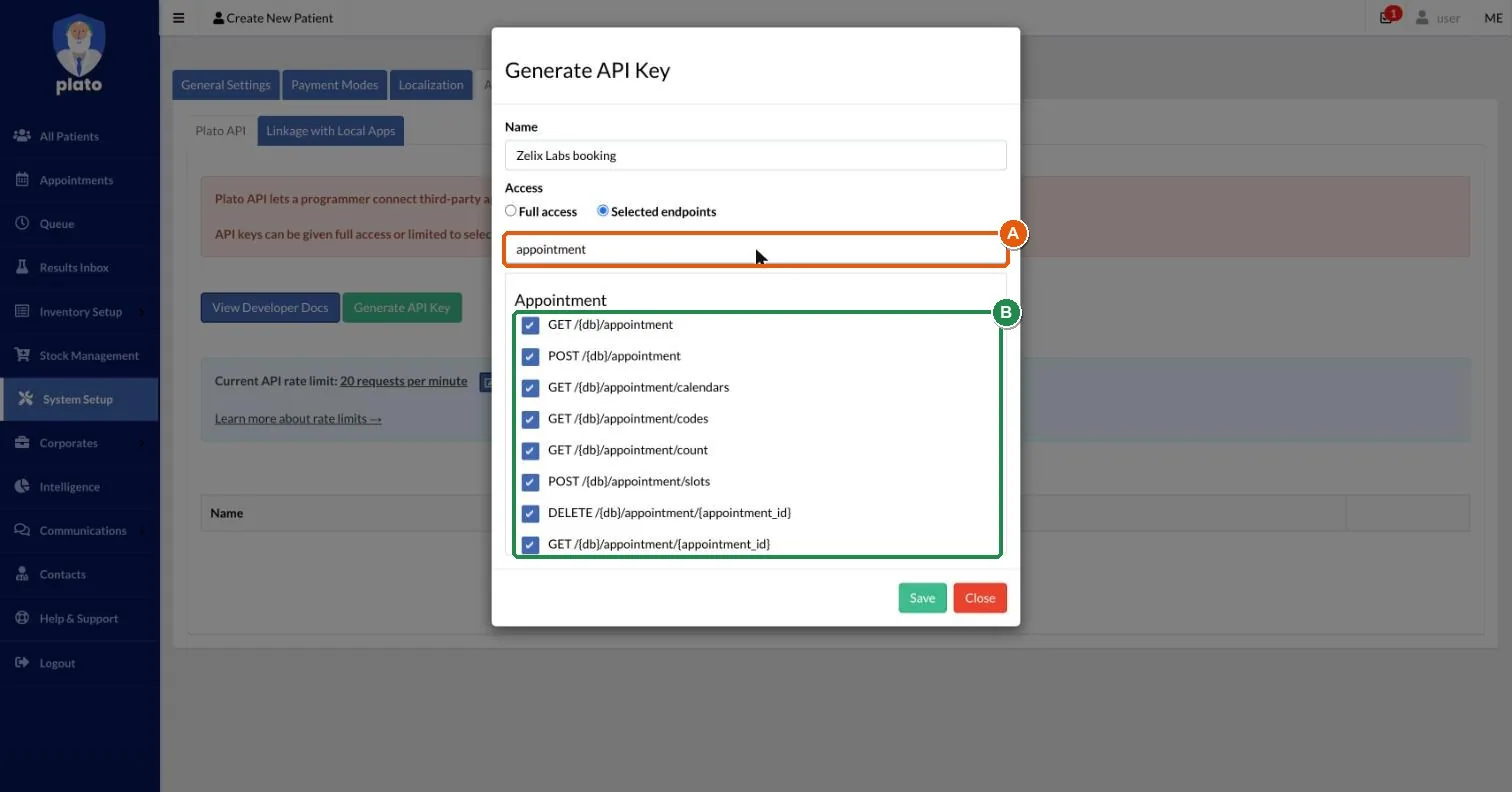Toggle GET /{db}/appointment/count checkbox
The height and width of the screenshot is (792, 1512).
530,451
